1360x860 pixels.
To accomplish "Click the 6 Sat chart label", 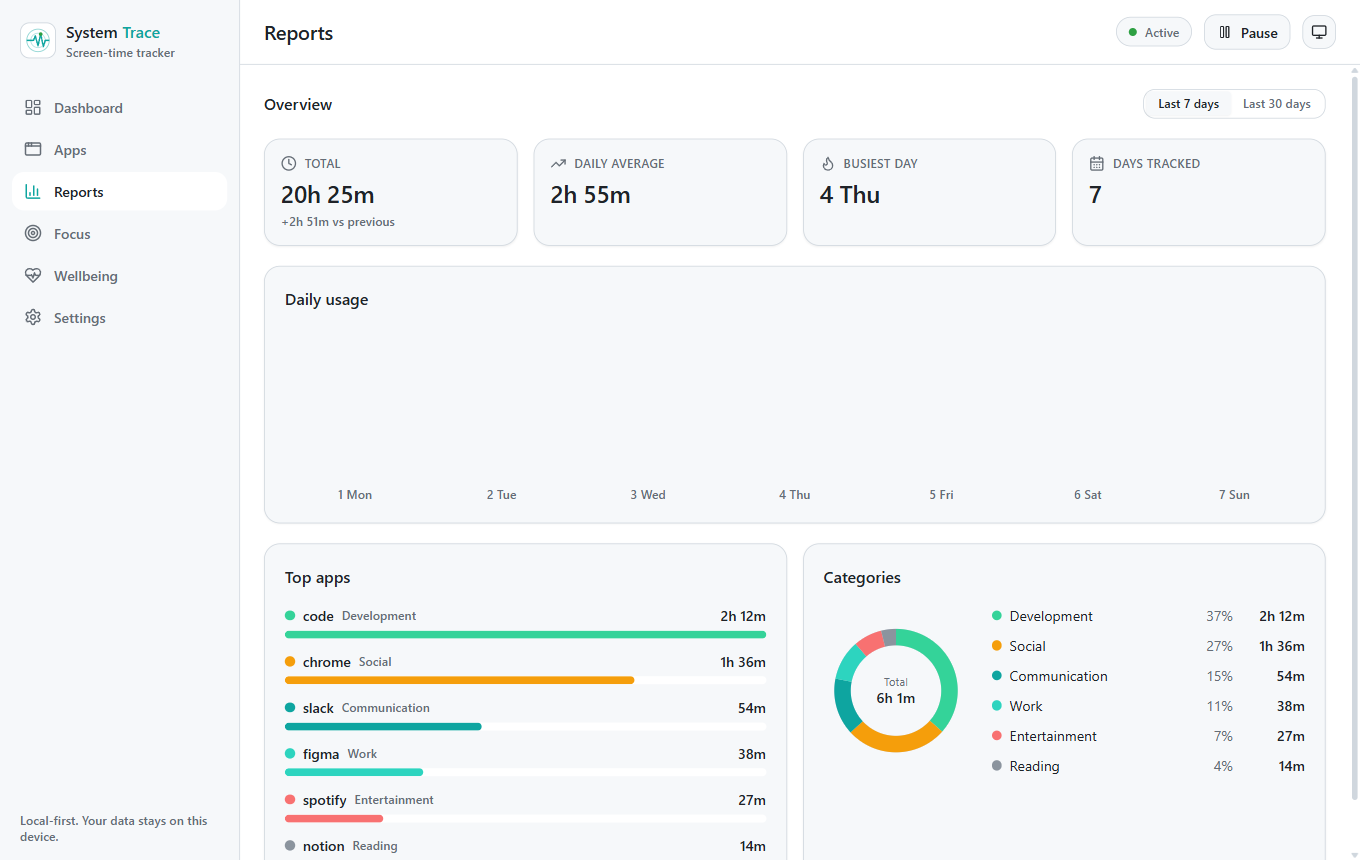I will pos(1088,495).
